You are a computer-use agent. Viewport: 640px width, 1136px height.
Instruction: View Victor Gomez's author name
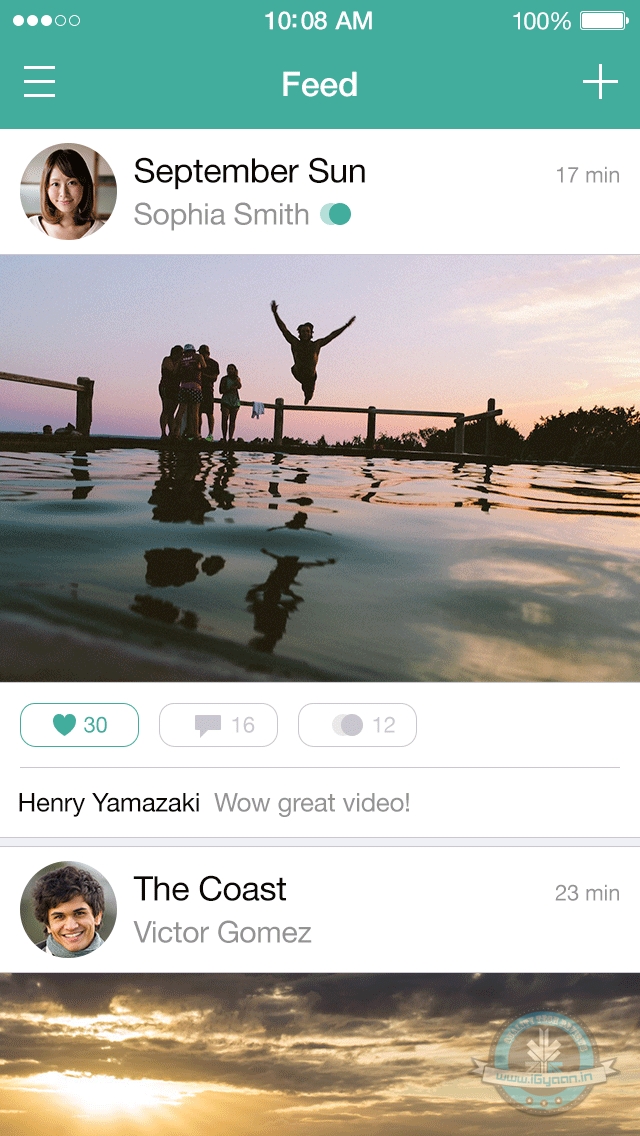[222, 933]
